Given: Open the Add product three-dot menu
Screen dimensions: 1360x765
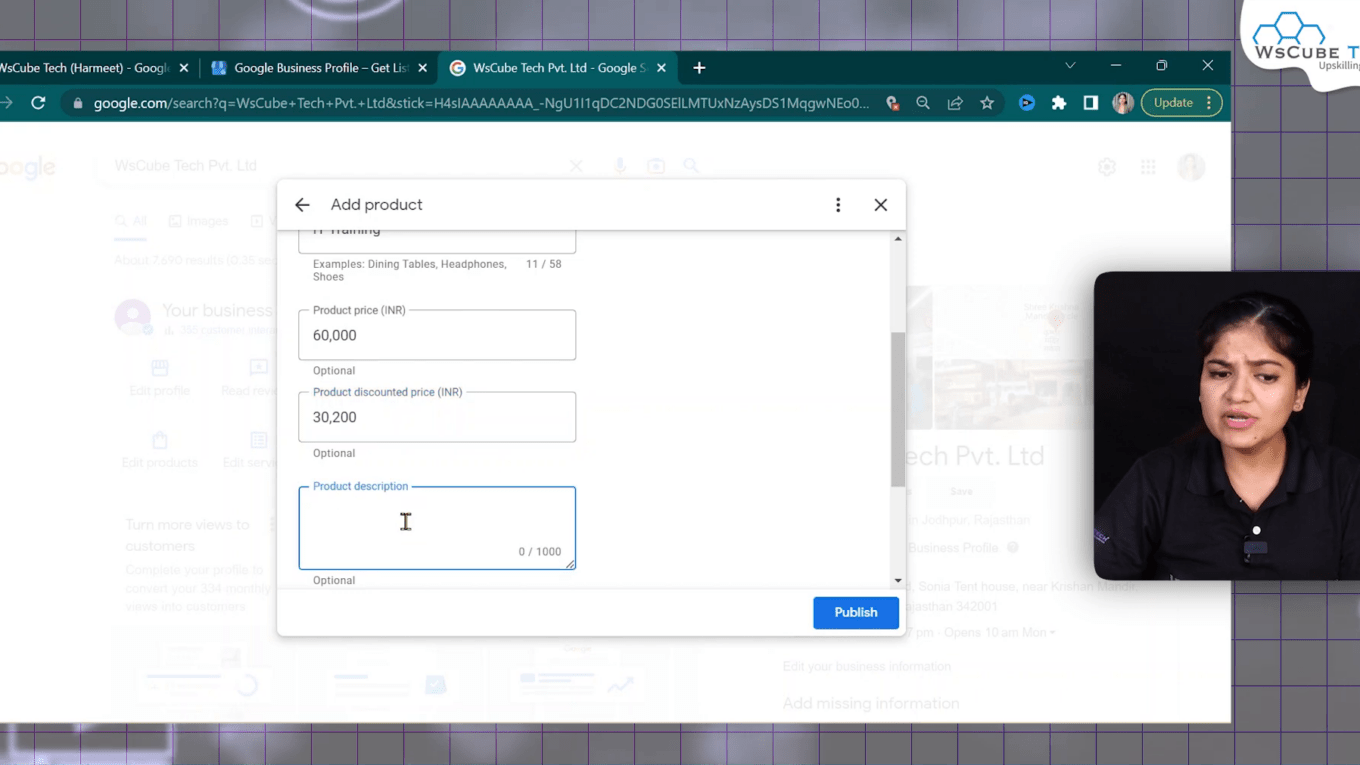Looking at the screenshot, I should click(838, 205).
